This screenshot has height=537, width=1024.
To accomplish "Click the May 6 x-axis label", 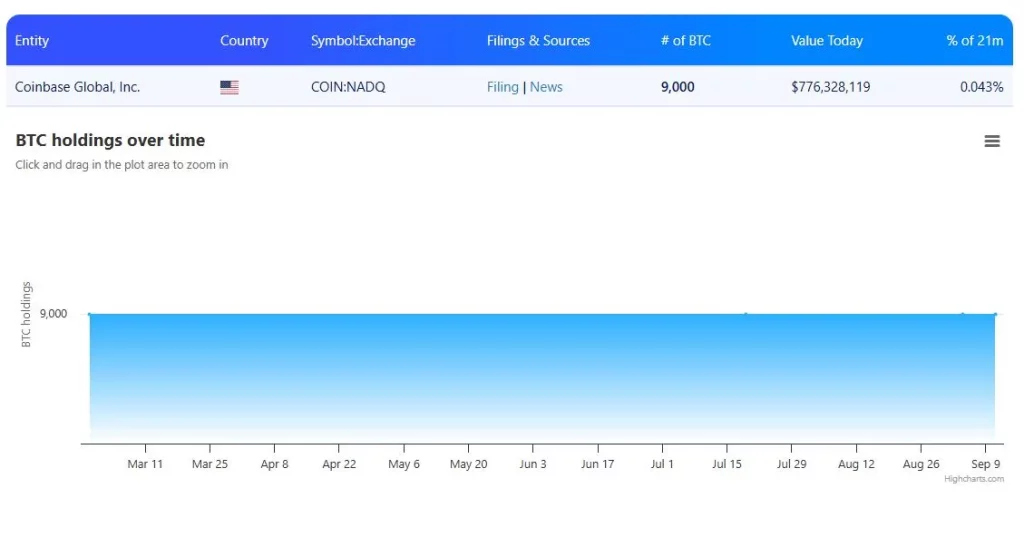I will pos(404,464).
